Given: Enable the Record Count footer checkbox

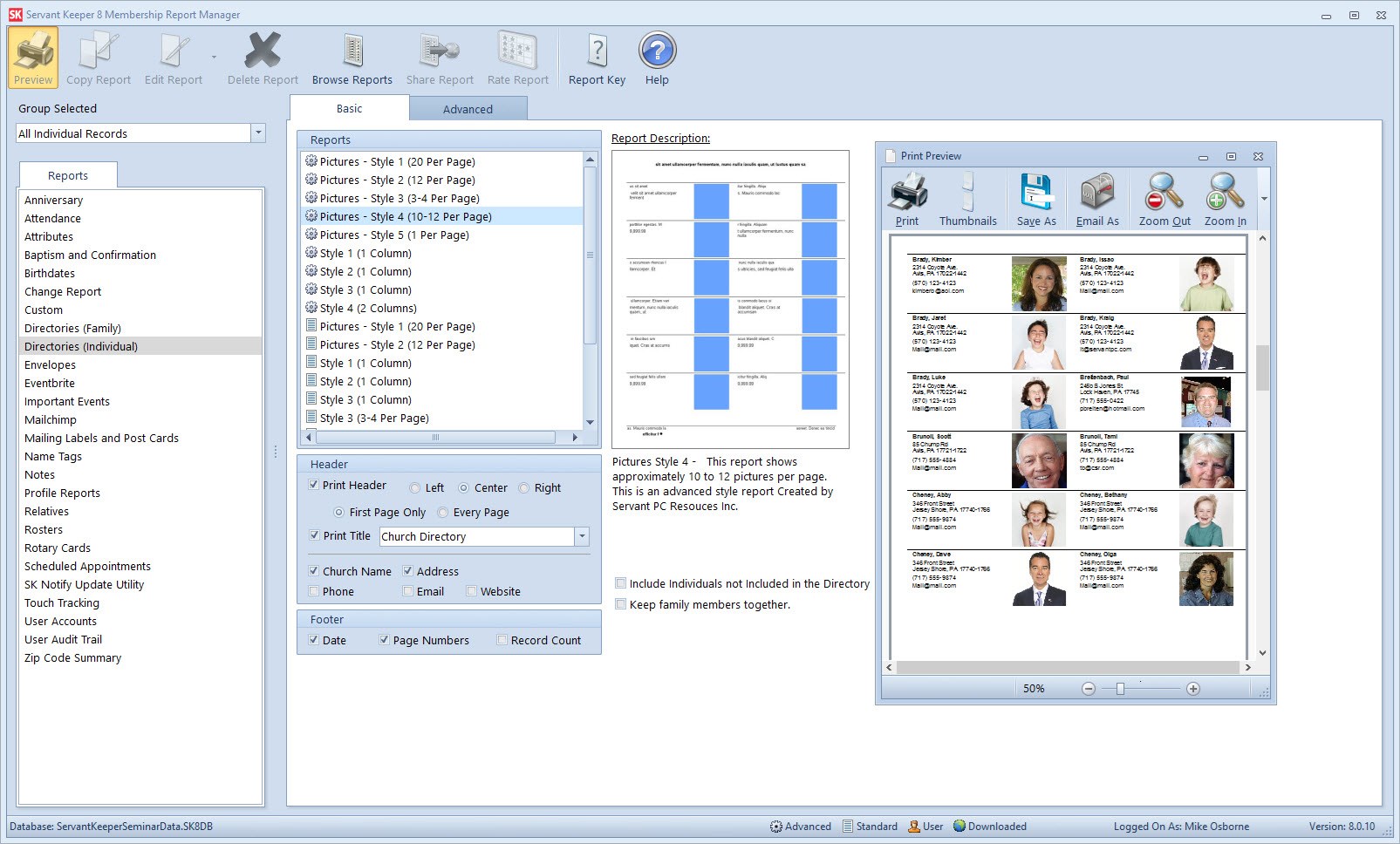Looking at the screenshot, I should (502, 640).
